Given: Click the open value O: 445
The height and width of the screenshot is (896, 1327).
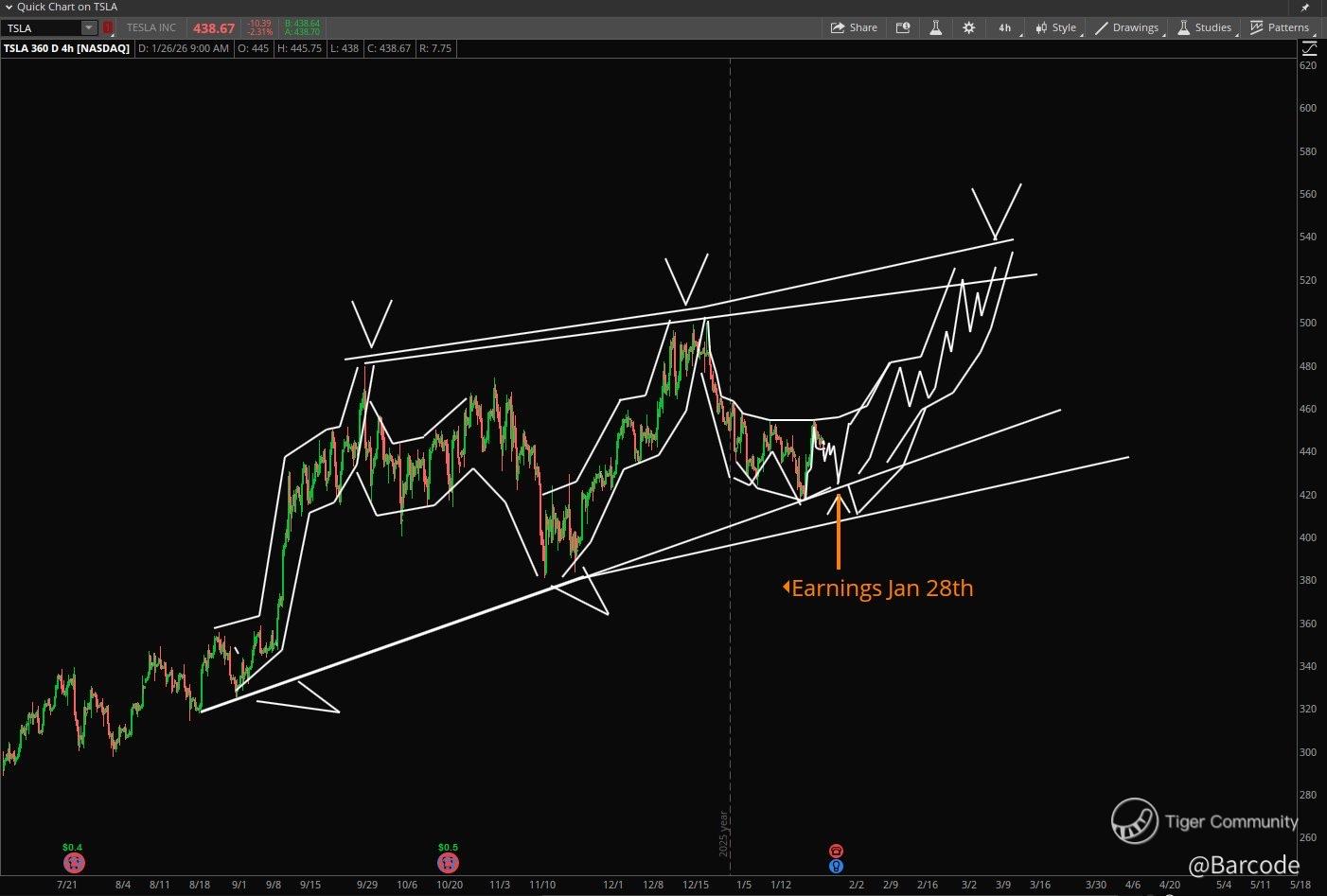Looking at the screenshot, I should tap(253, 48).
